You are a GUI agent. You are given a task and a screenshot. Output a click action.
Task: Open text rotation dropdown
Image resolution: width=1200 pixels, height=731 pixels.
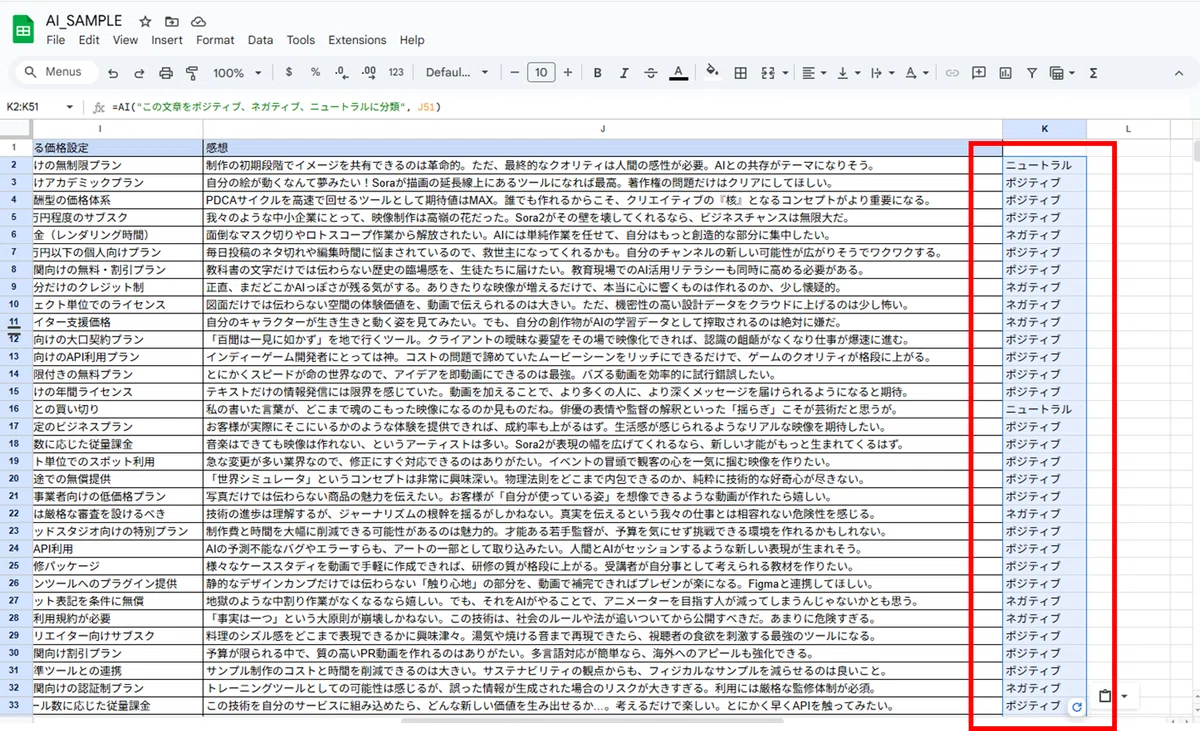pos(916,73)
